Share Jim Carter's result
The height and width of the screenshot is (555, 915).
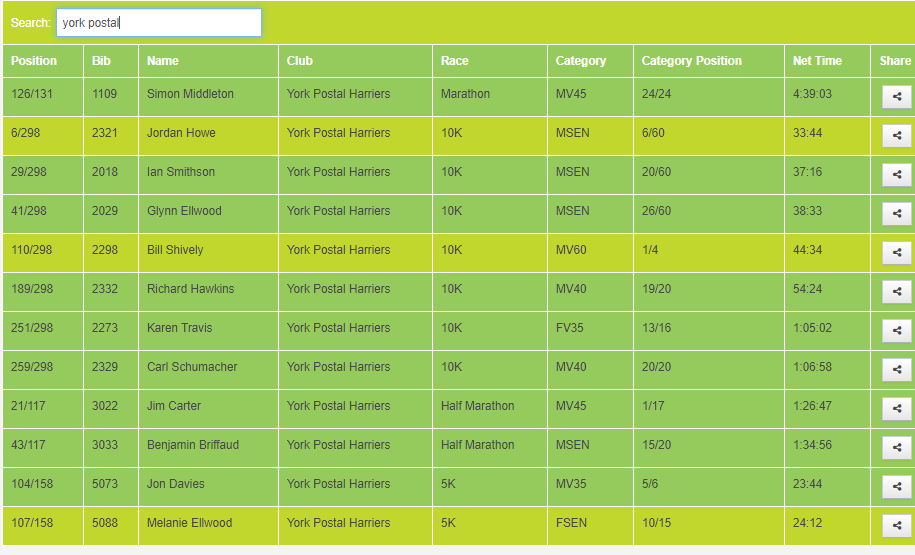pos(896,409)
